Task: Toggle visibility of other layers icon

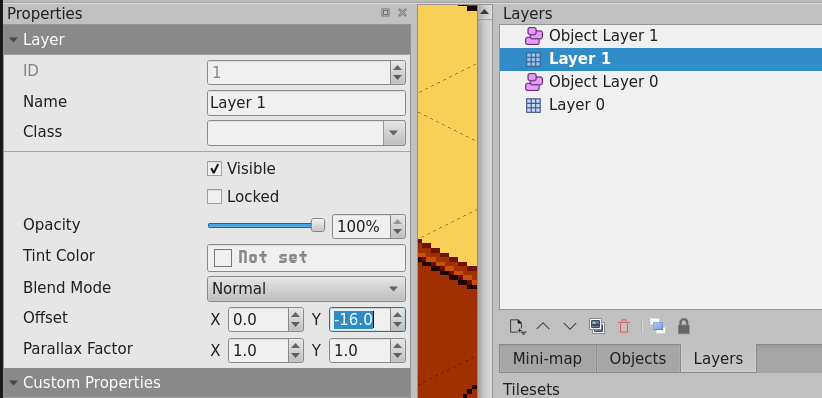Action: 657,326
